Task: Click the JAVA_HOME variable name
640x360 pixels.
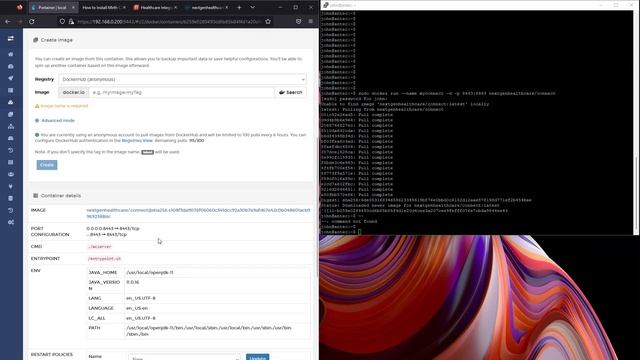Action: (103, 272)
